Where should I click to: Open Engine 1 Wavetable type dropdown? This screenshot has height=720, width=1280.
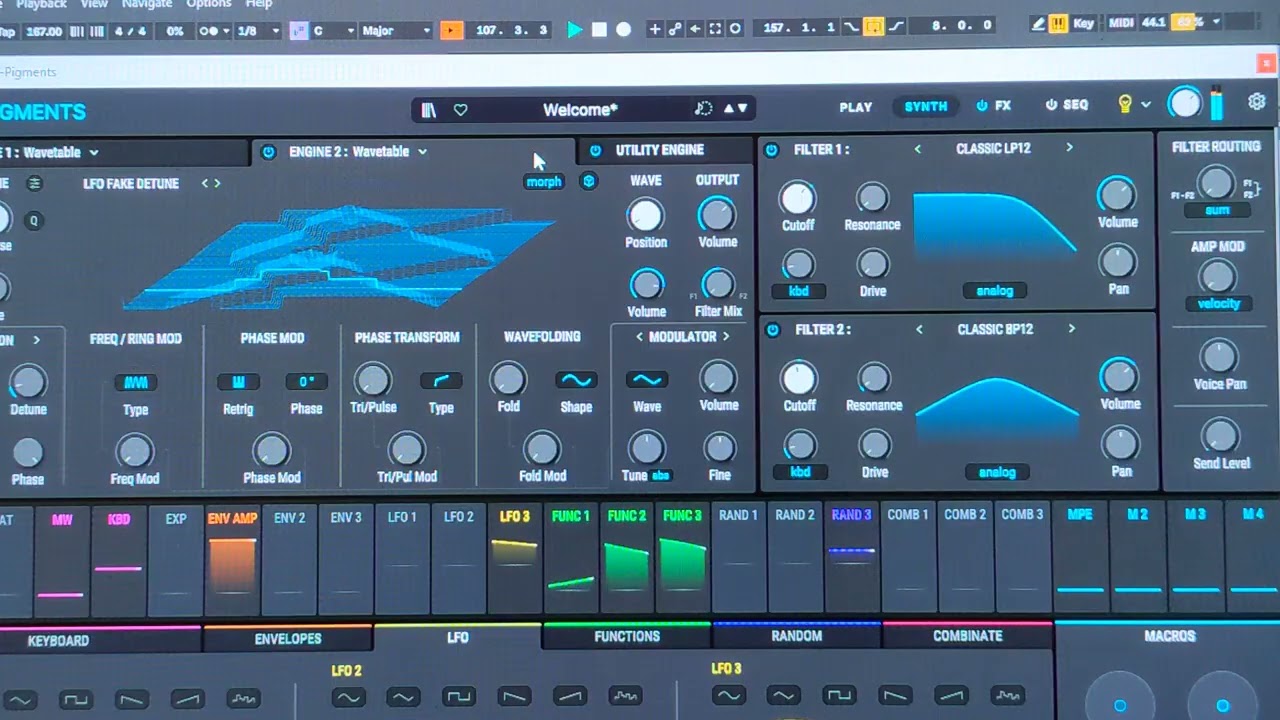pos(93,153)
